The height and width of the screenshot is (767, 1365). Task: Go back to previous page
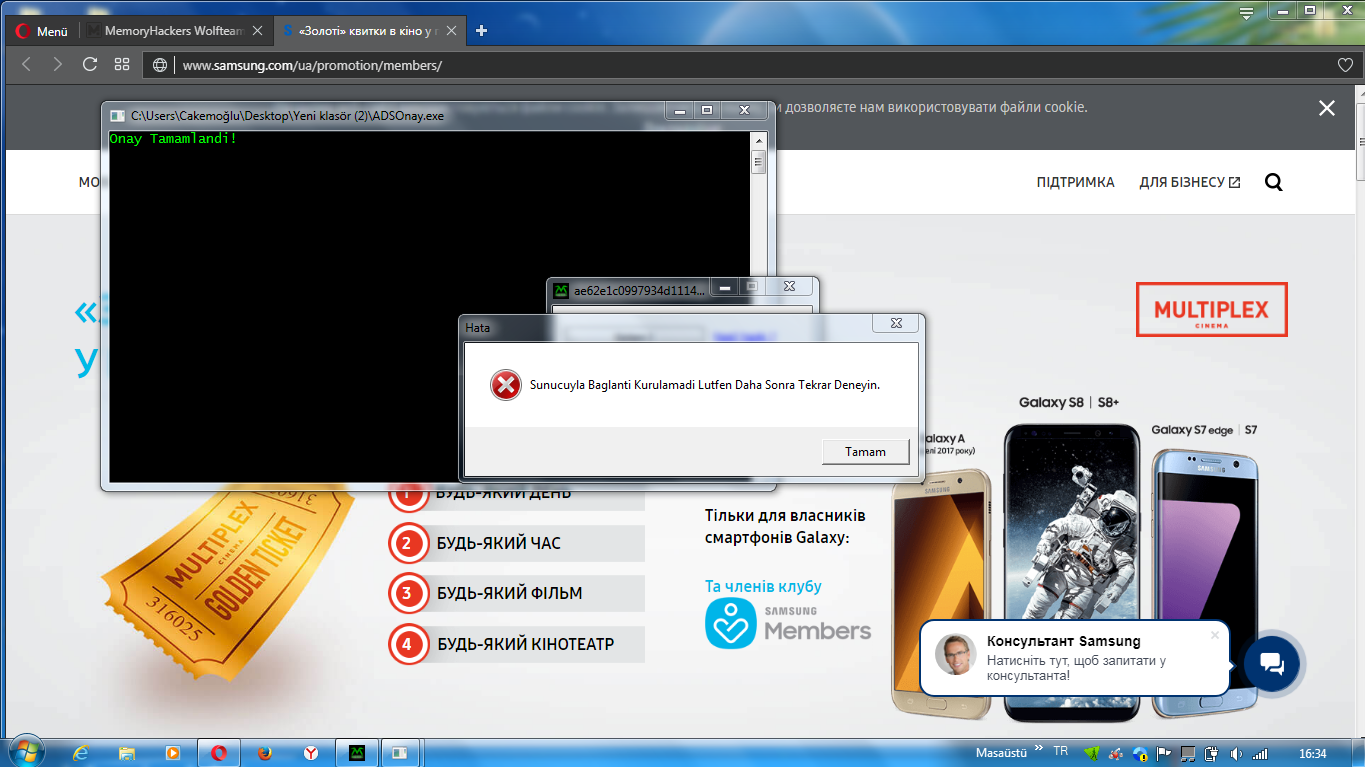[27, 64]
